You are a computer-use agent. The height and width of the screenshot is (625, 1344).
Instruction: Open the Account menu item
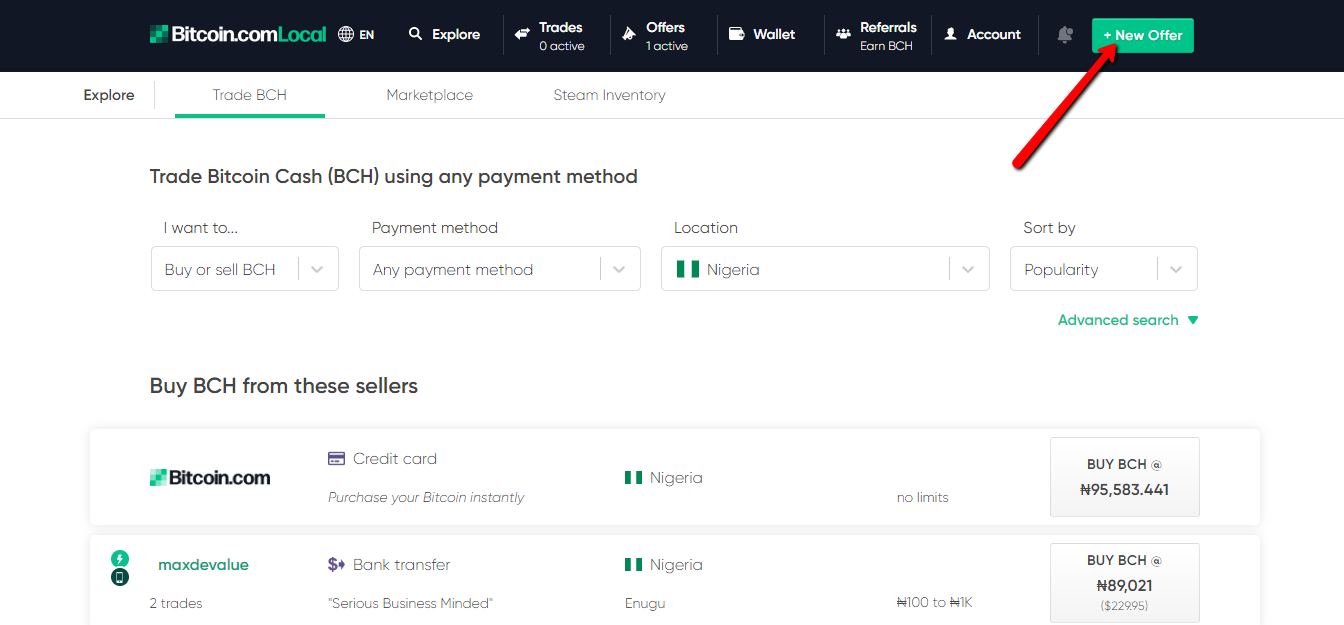[982, 34]
